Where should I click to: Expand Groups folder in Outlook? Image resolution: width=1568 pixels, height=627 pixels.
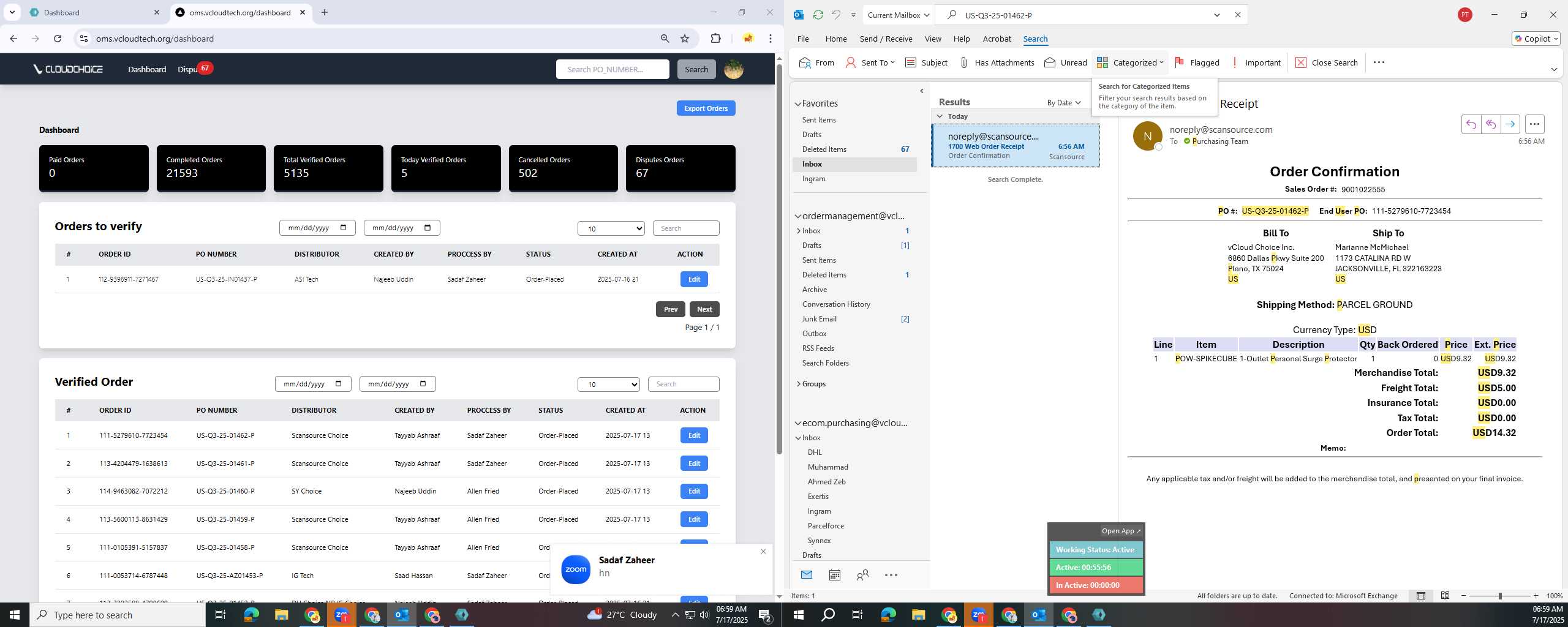coord(798,384)
